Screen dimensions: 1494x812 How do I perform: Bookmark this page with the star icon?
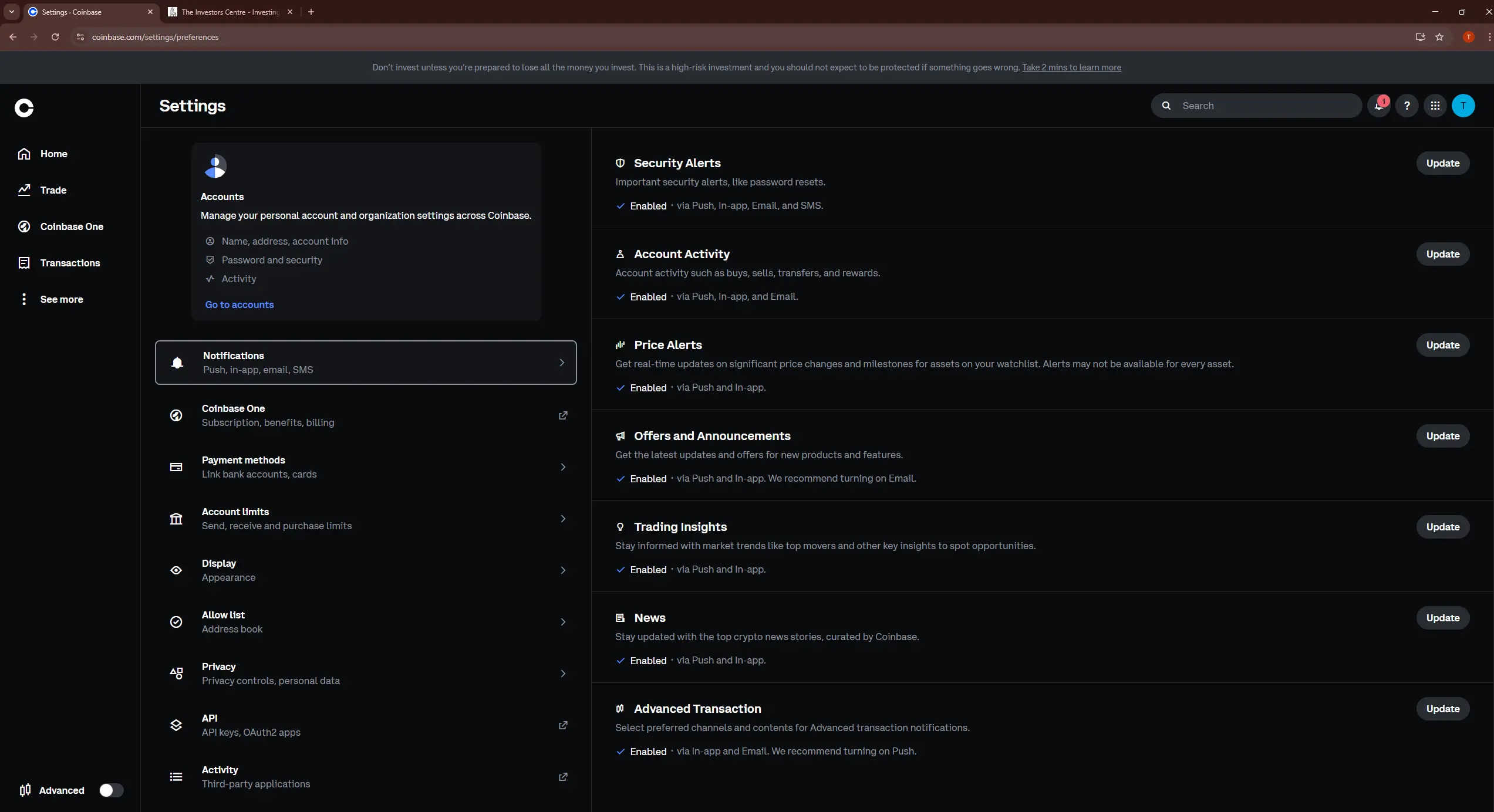point(1439,37)
